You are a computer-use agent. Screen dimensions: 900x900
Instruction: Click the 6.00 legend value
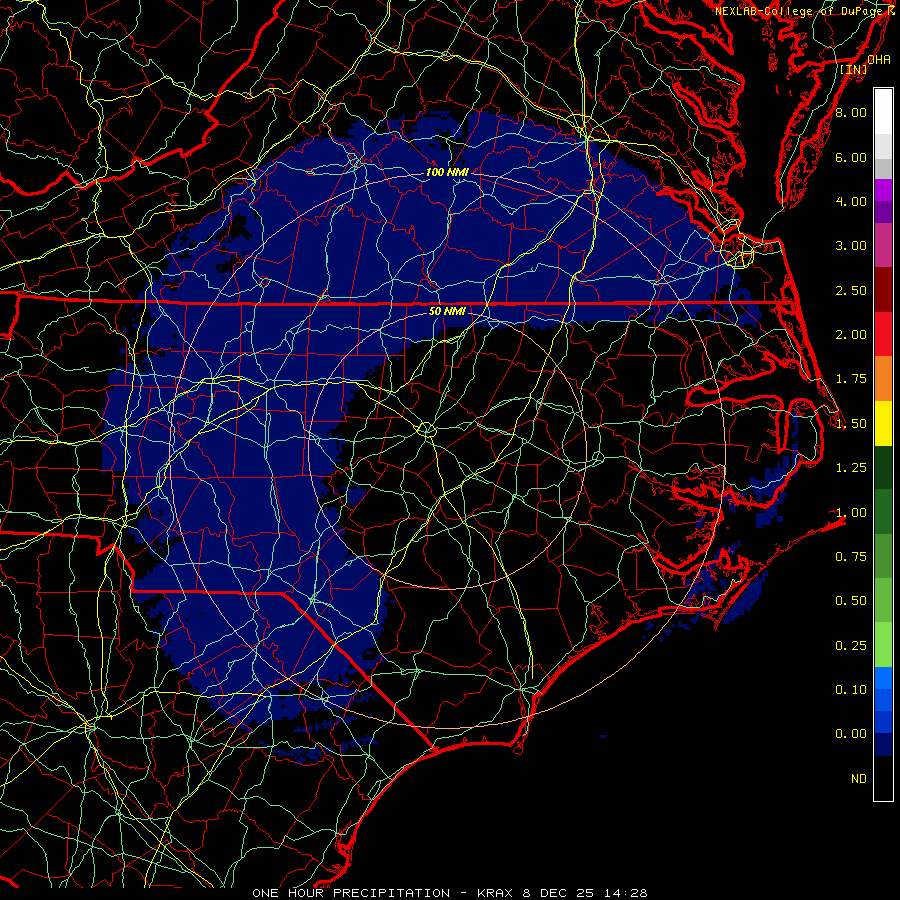[851, 157]
